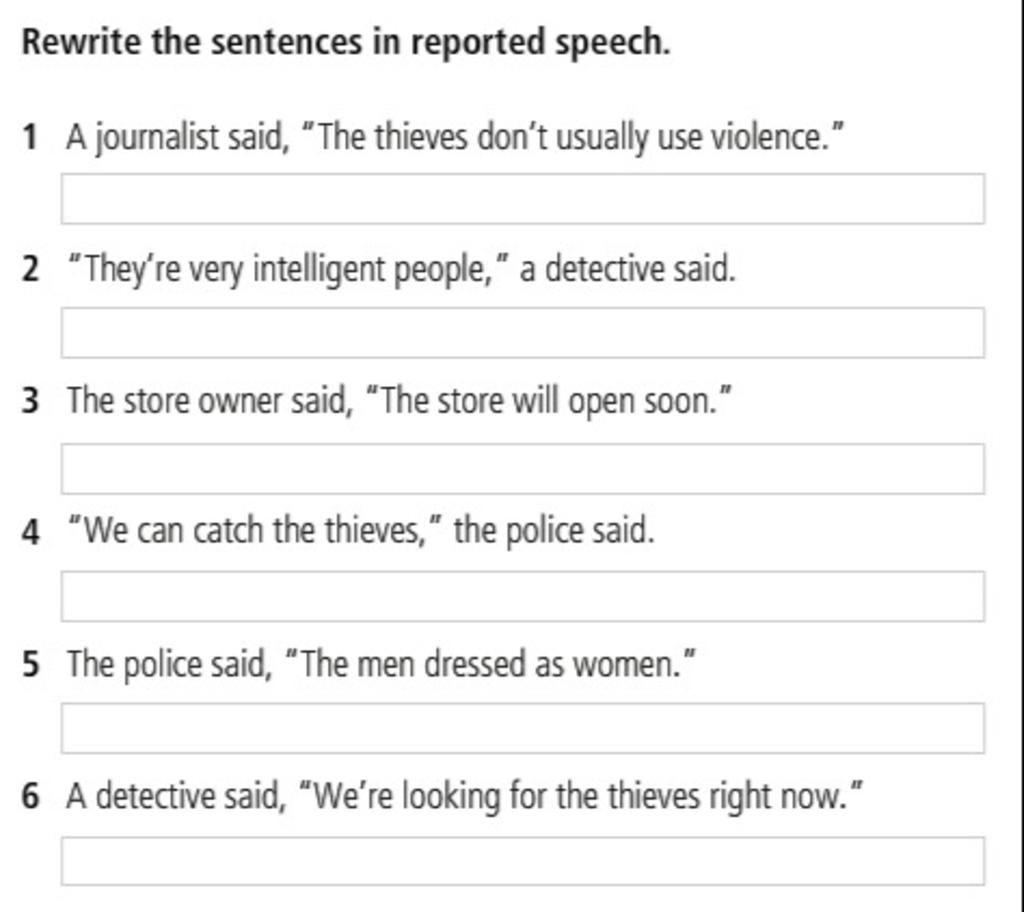
Task: Click question number 1 label
Action: [29, 138]
